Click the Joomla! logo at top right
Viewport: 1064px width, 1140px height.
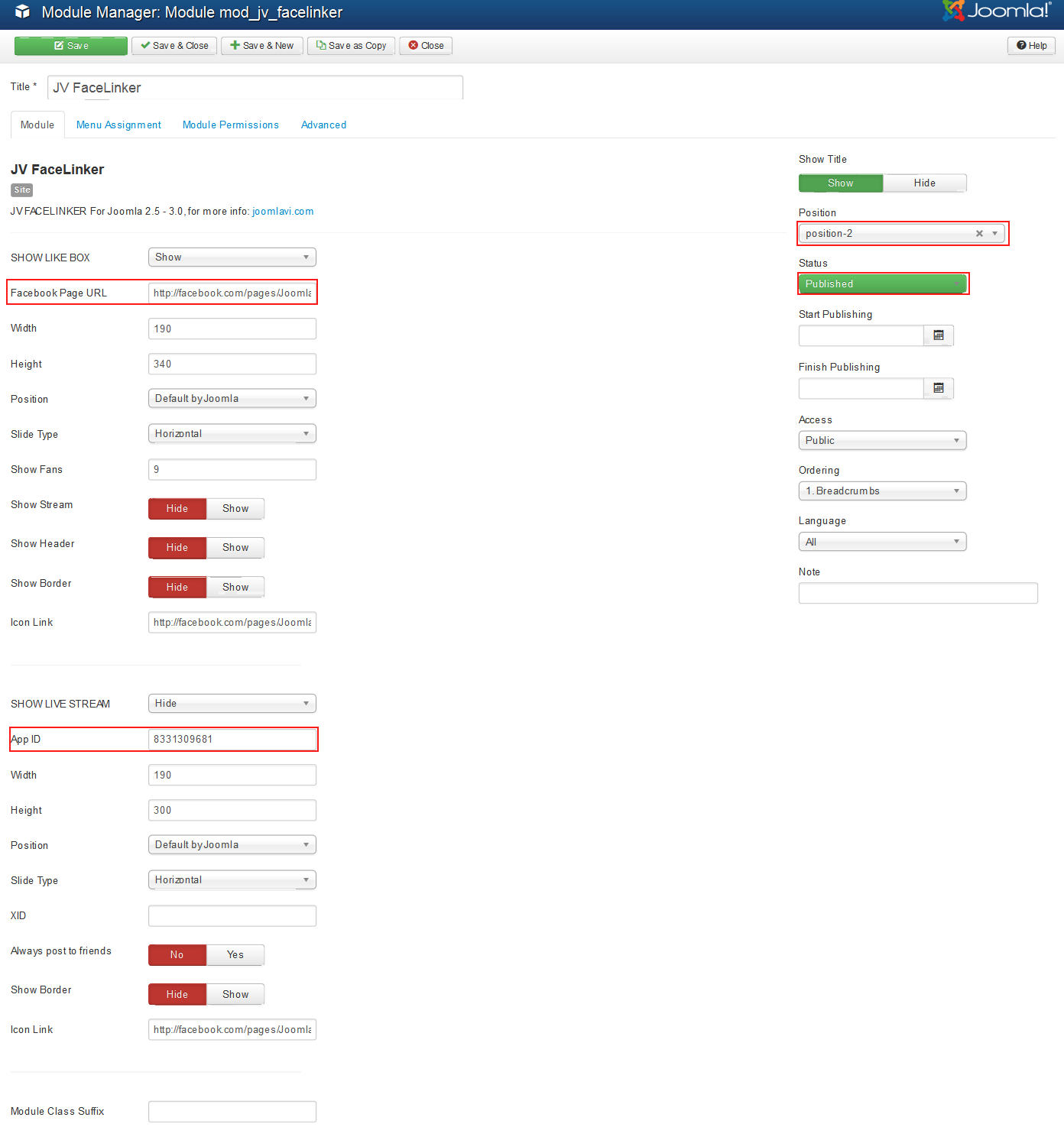point(997,11)
